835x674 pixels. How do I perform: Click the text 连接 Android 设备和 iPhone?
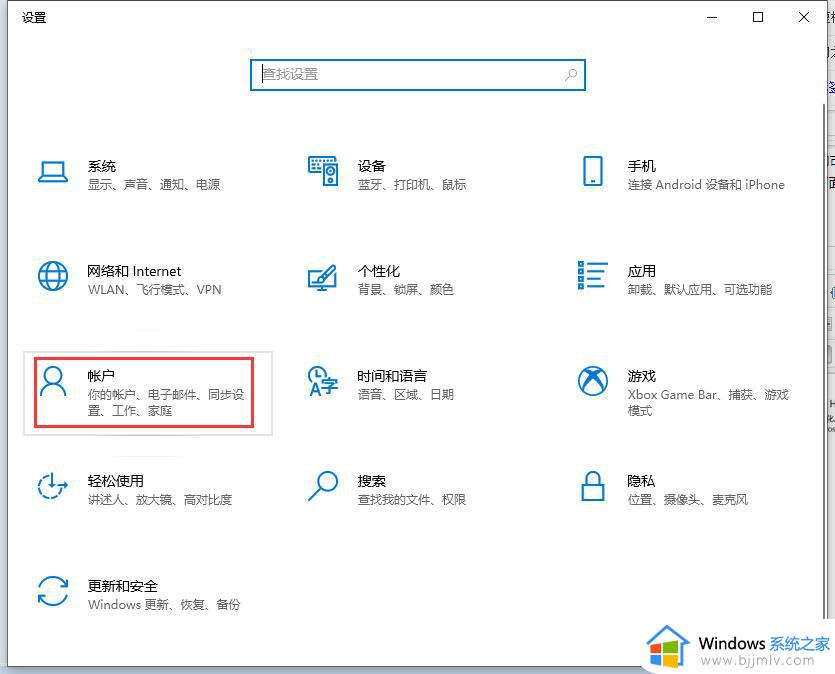[x=706, y=185]
